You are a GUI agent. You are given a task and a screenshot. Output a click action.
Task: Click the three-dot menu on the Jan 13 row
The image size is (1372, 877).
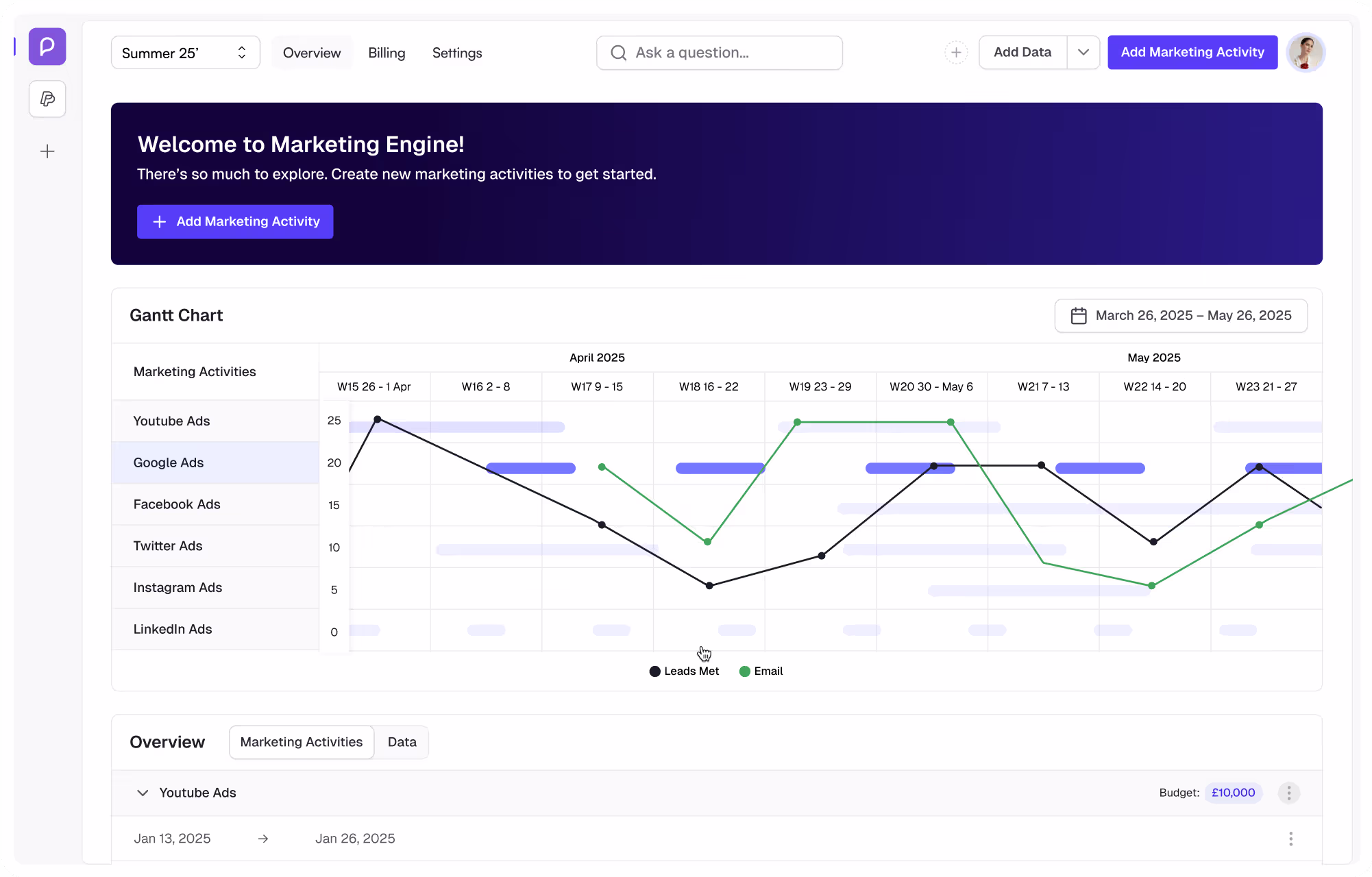point(1290,838)
